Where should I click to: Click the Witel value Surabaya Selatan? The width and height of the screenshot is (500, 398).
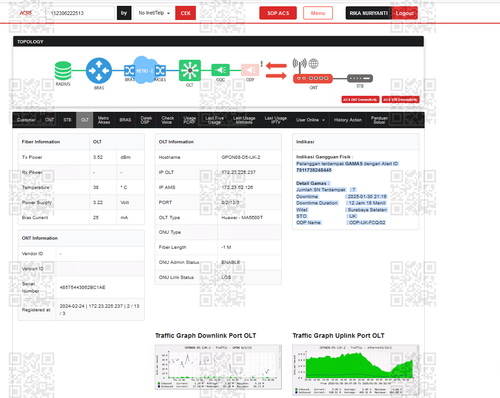367,210
